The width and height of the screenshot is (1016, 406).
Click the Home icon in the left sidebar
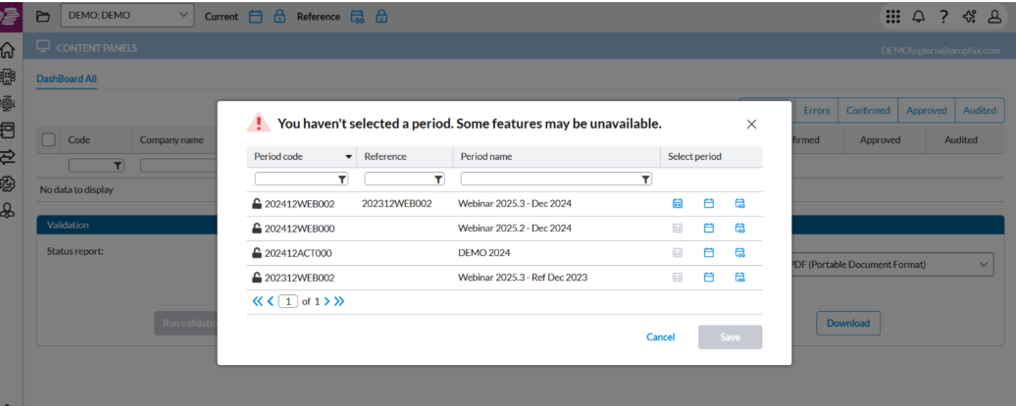point(10,50)
